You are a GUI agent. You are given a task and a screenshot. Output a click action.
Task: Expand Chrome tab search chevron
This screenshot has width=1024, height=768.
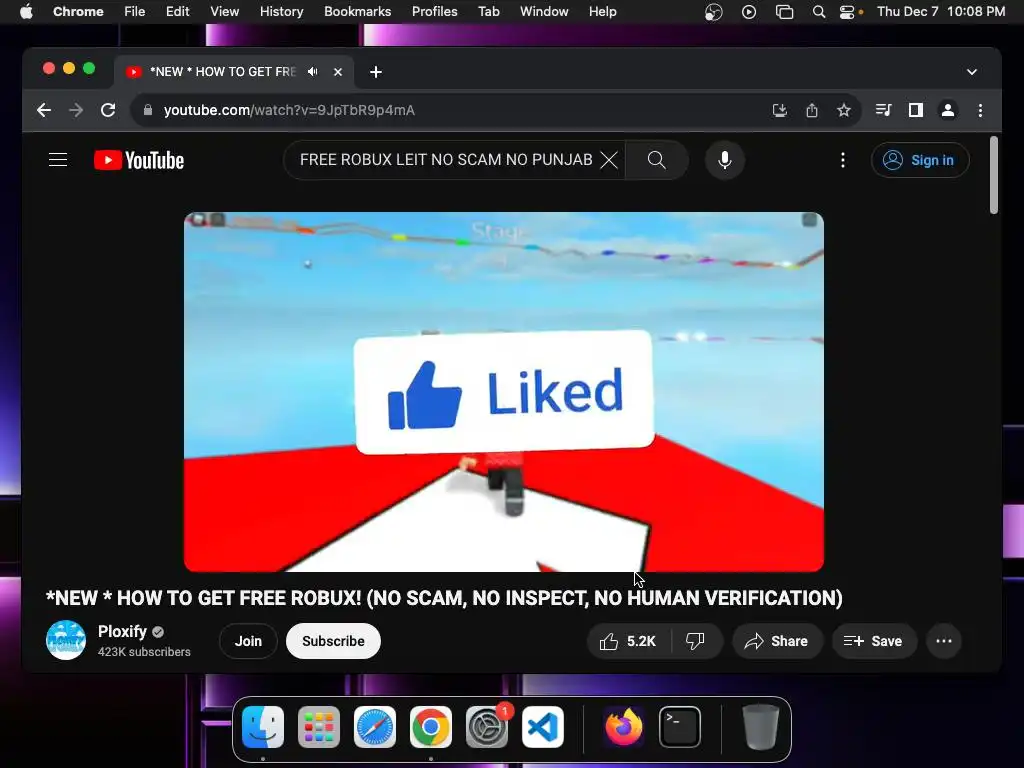click(972, 72)
